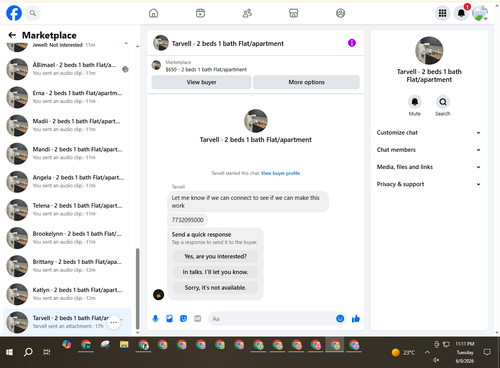Open Telena conversation in chat list
500x368 pixels.
pos(68,210)
